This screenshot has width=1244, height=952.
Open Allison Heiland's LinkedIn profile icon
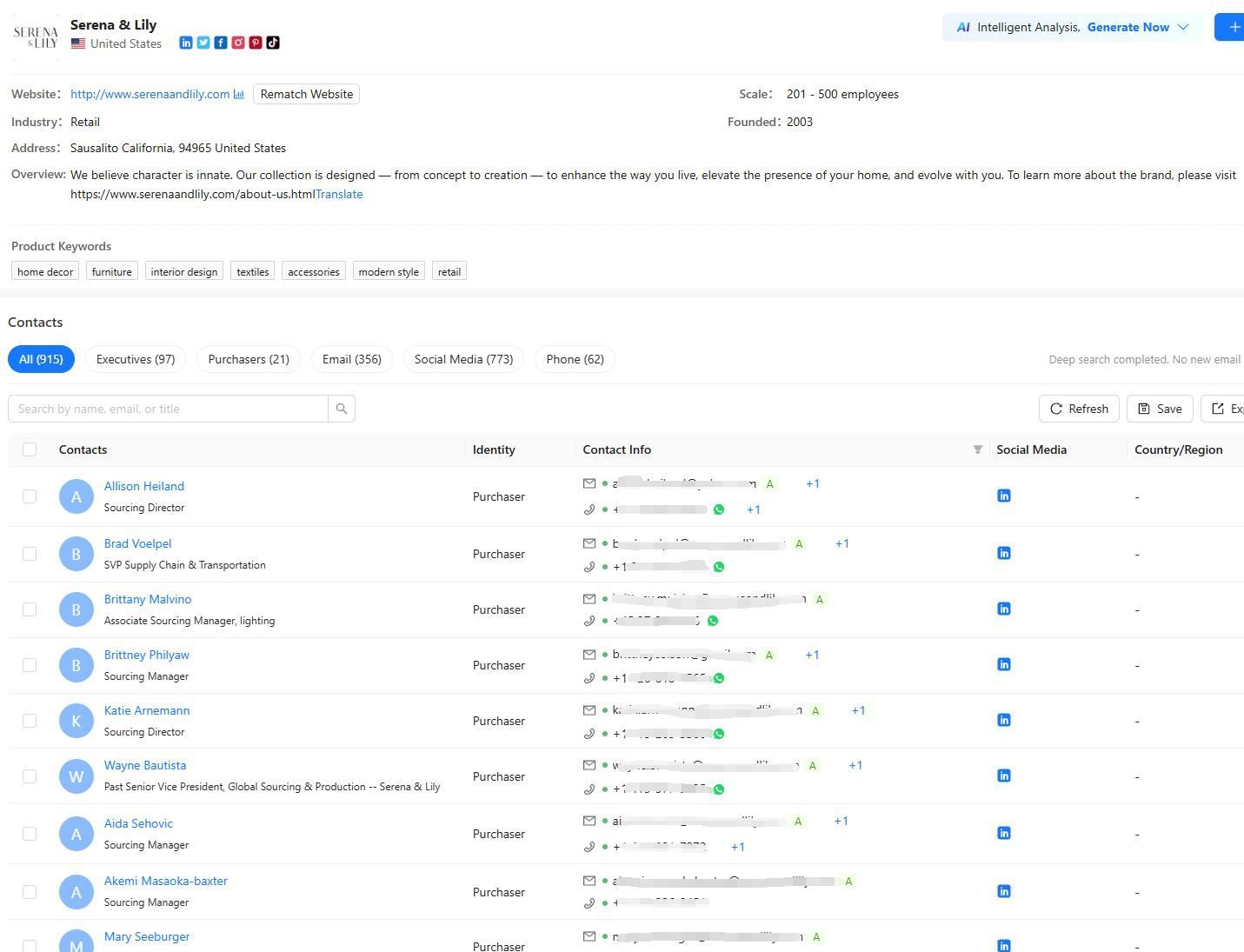click(1004, 496)
